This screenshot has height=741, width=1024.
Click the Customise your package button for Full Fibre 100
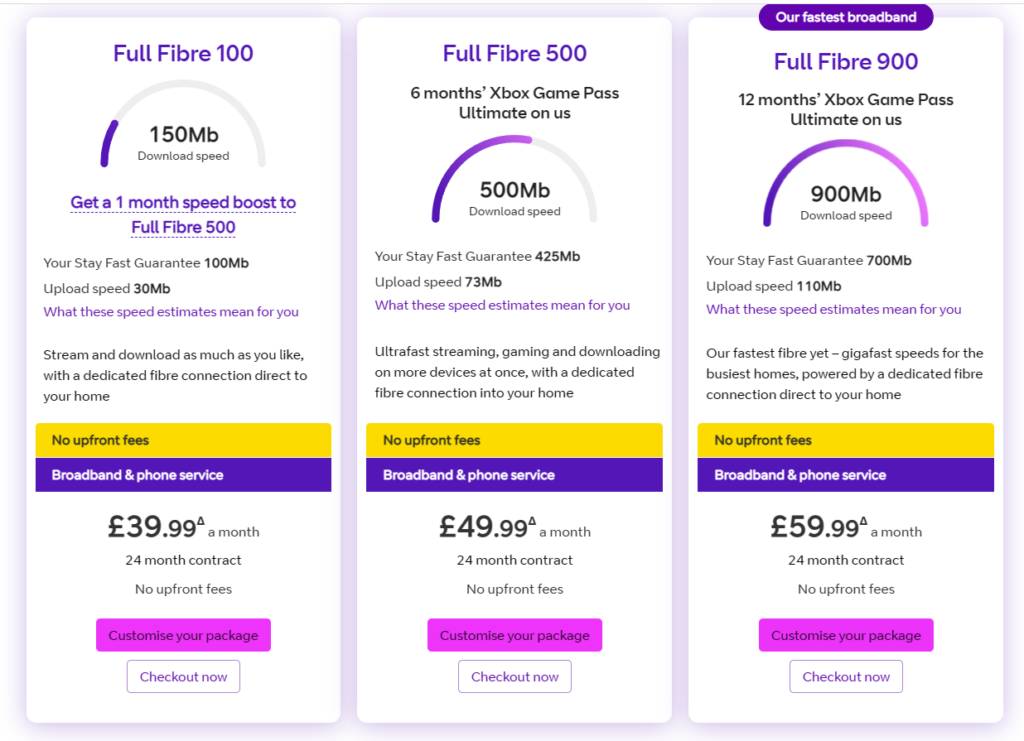(x=183, y=635)
